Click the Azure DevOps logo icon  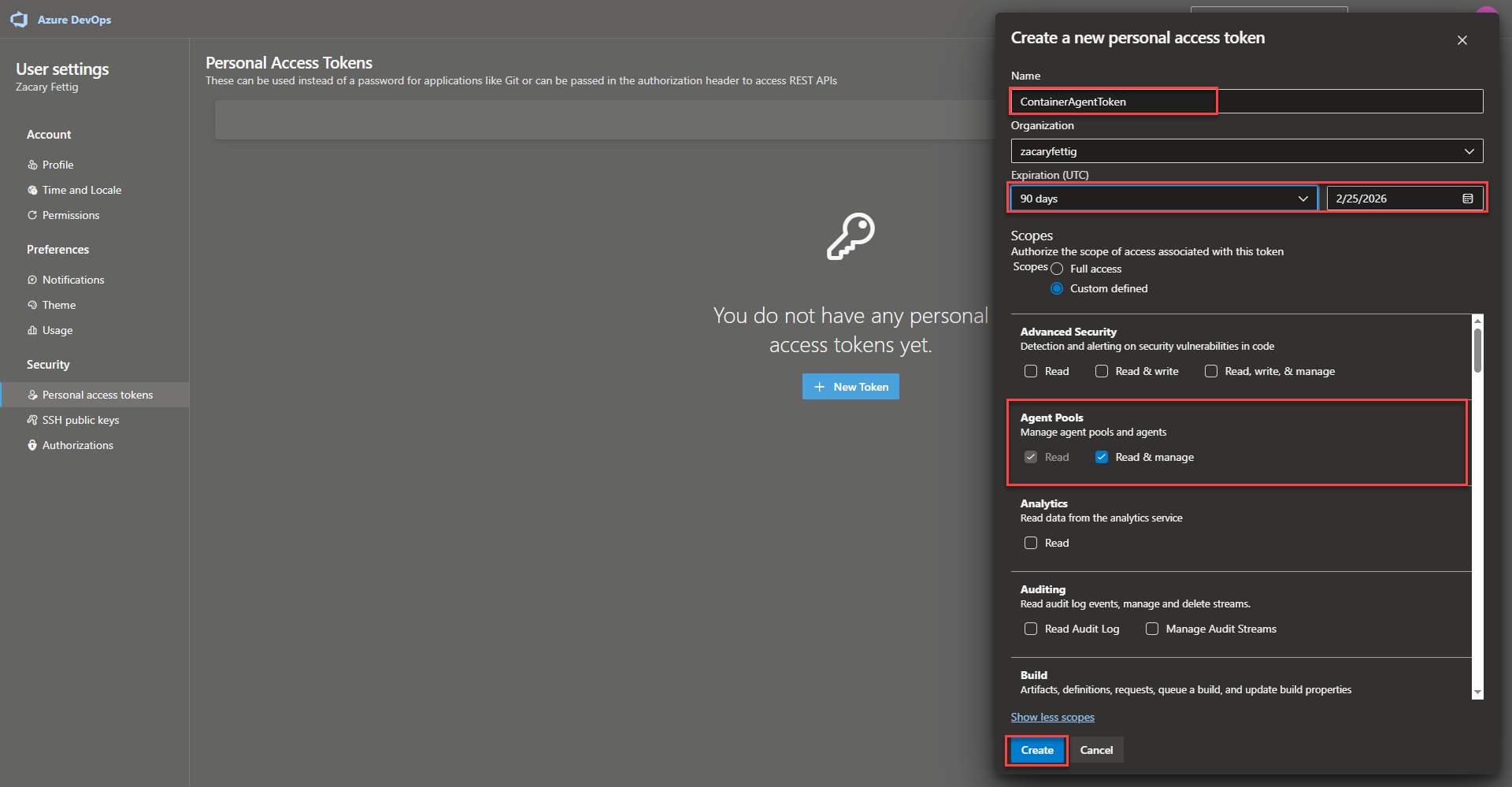(x=19, y=20)
